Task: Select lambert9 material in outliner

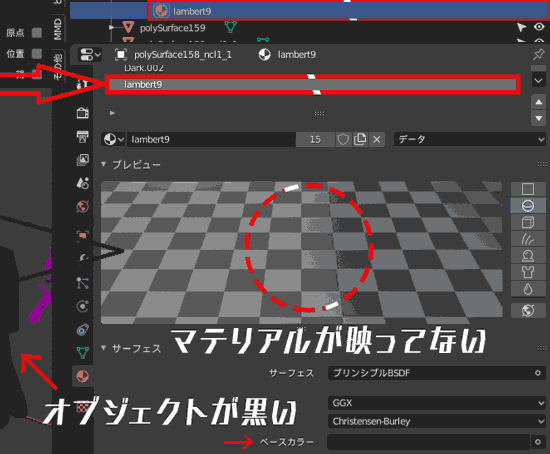Action: coord(192,11)
